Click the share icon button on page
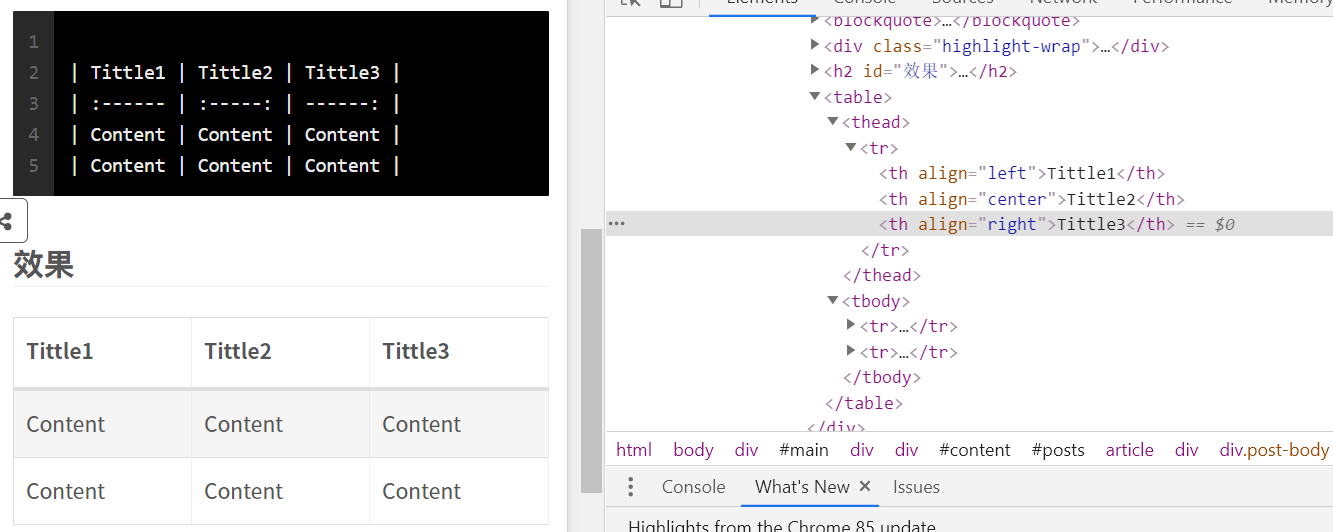This screenshot has height=532, width=1333. 8,221
